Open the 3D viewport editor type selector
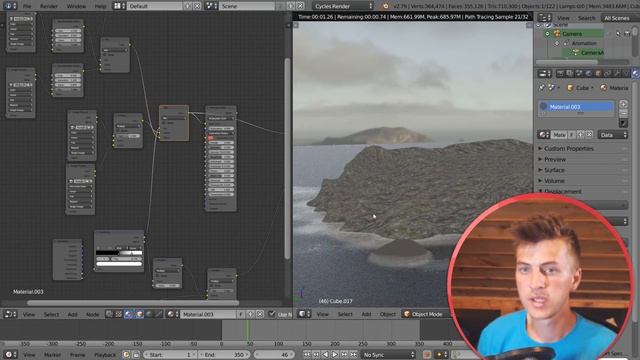The height and width of the screenshot is (360, 640). [304, 314]
